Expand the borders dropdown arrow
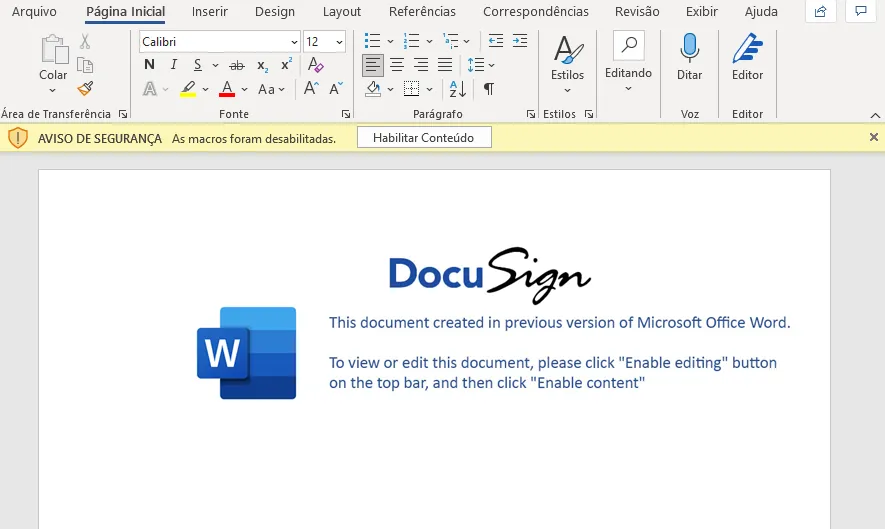The height and width of the screenshot is (529, 885). pos(430,89)
